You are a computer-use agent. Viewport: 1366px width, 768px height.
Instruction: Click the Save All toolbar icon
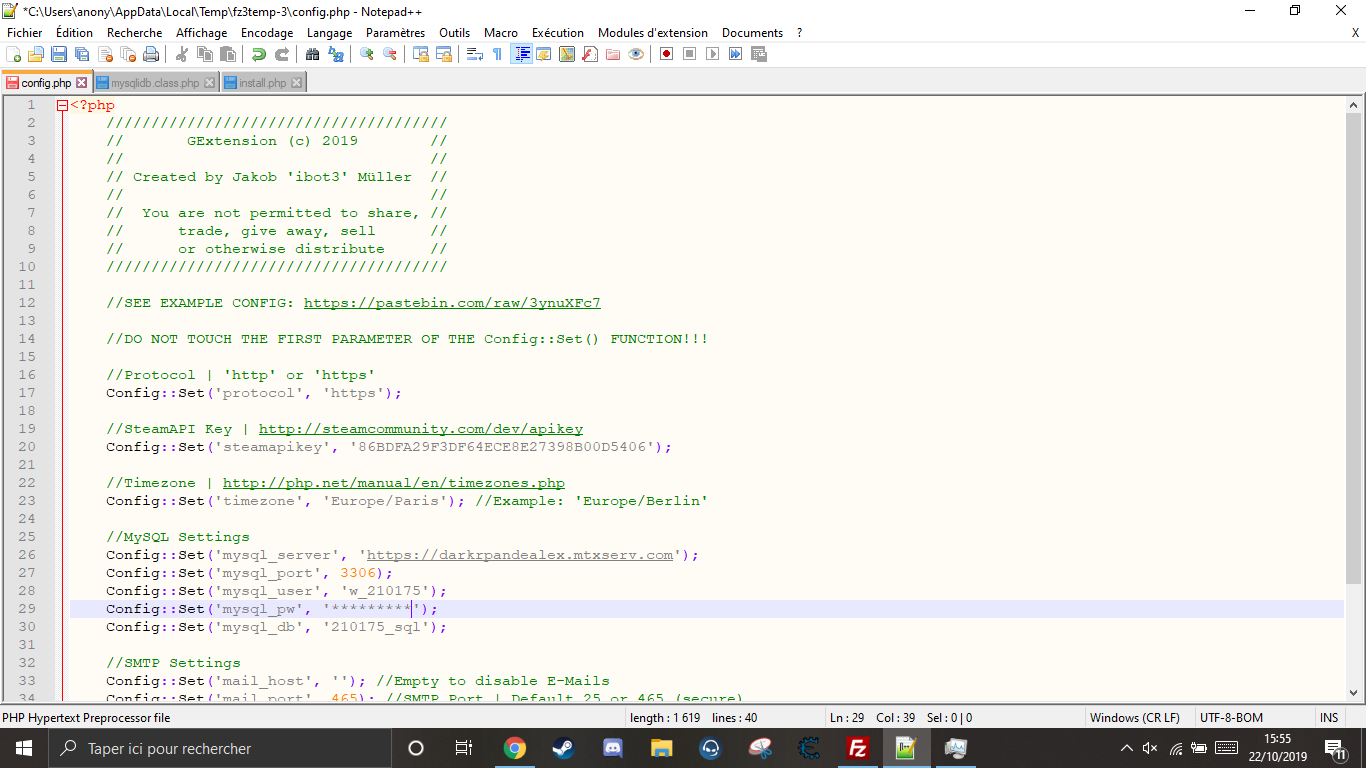(82, 54)
